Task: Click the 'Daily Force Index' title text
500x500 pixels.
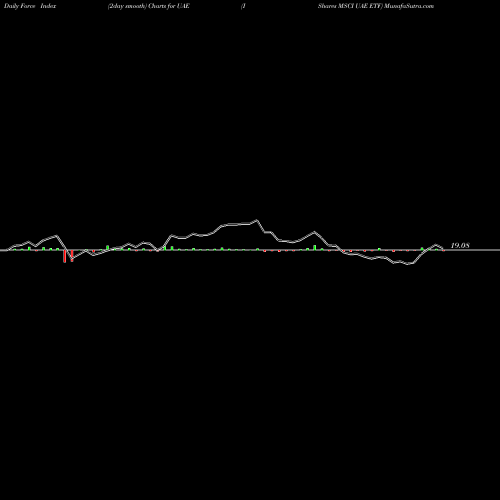Action: click(x=30, y=6)
